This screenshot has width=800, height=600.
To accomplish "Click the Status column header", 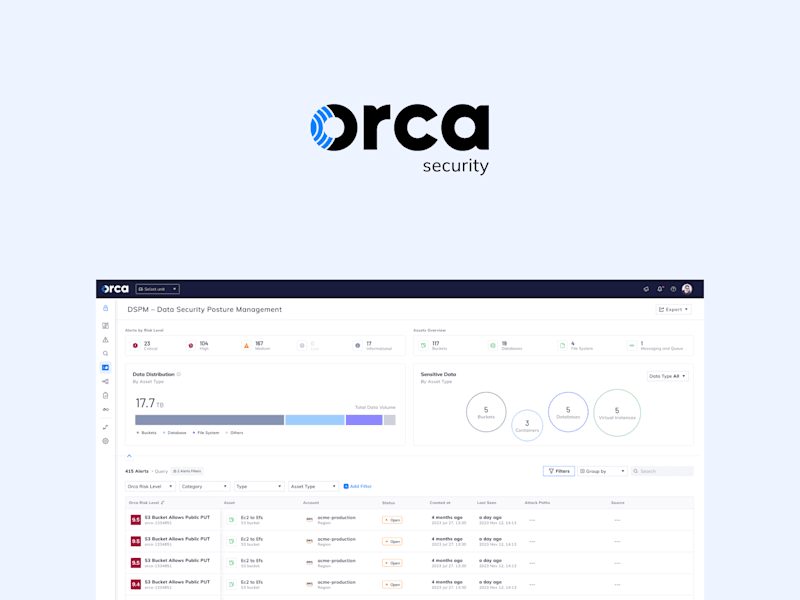I will (x=388, y=503).
